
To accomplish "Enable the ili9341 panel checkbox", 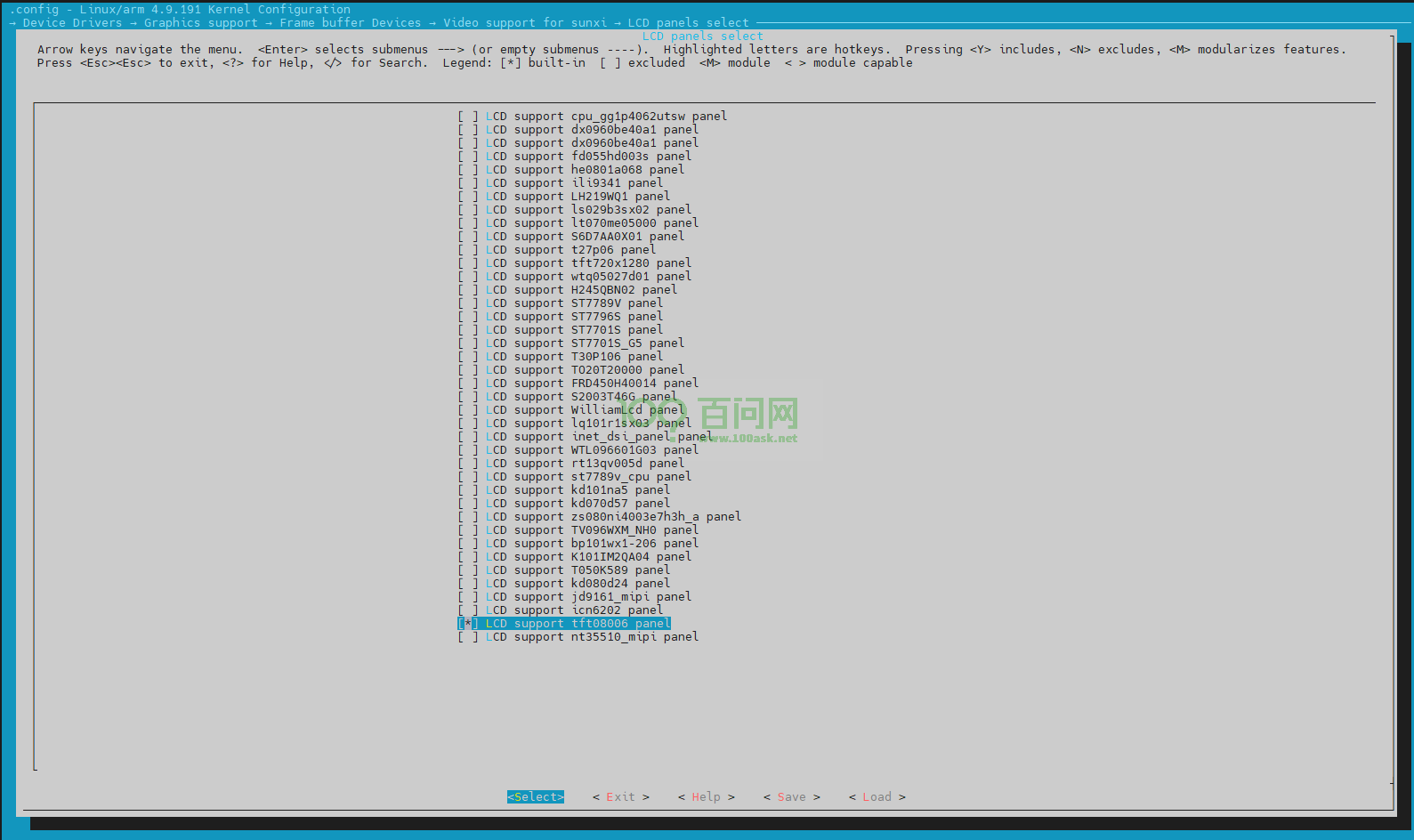I will 468,183.
